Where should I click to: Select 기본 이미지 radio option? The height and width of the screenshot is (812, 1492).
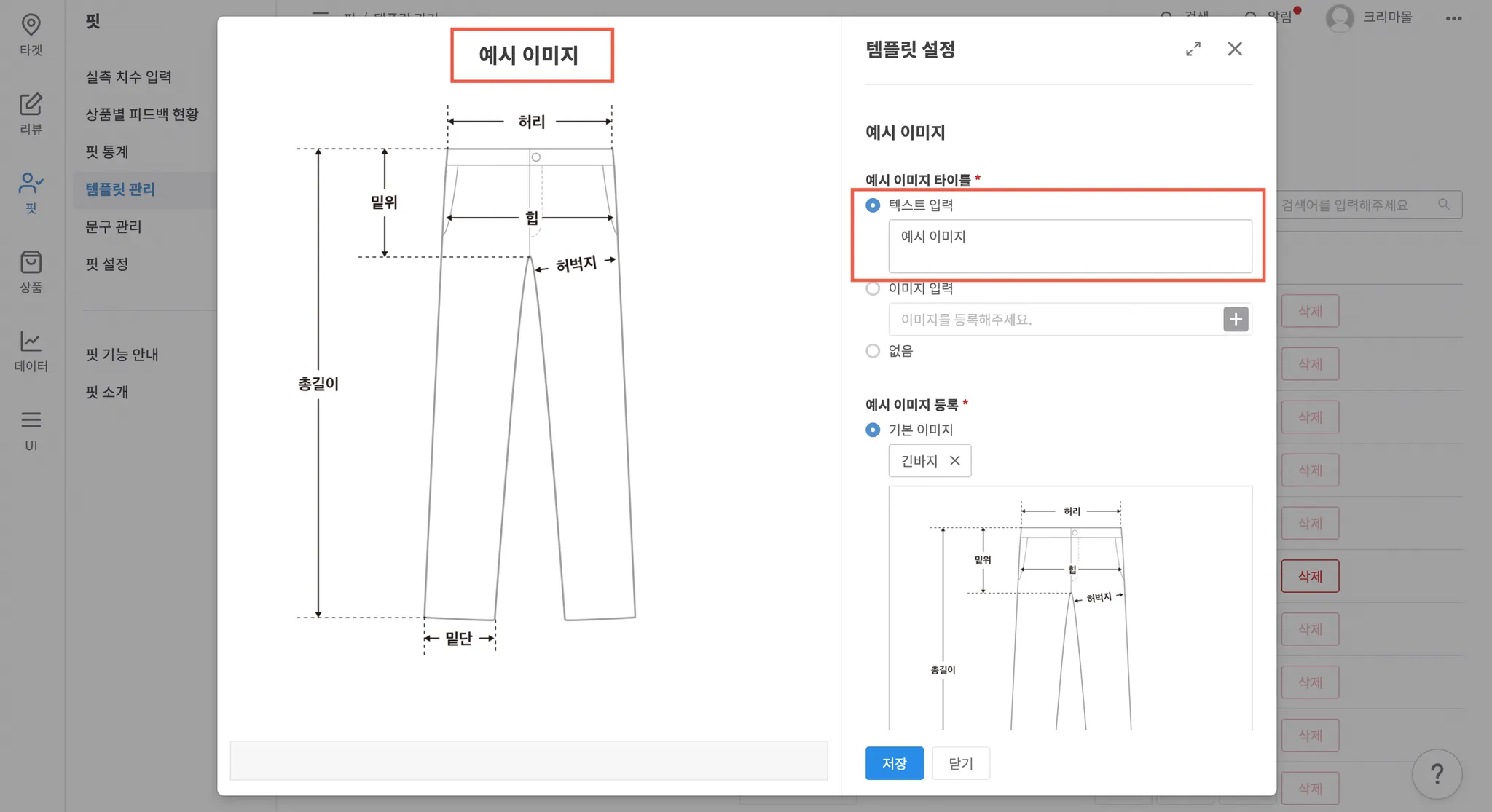click(873, 430)
